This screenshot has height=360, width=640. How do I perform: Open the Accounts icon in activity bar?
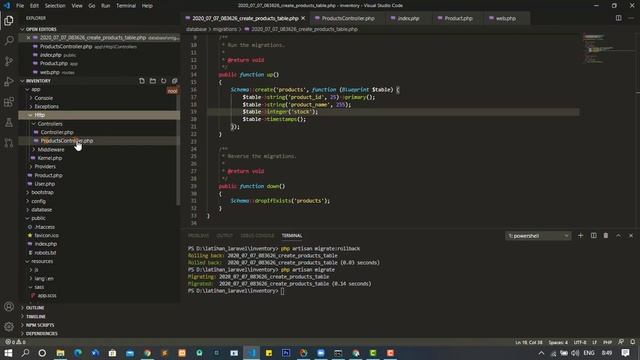[9, 307]
